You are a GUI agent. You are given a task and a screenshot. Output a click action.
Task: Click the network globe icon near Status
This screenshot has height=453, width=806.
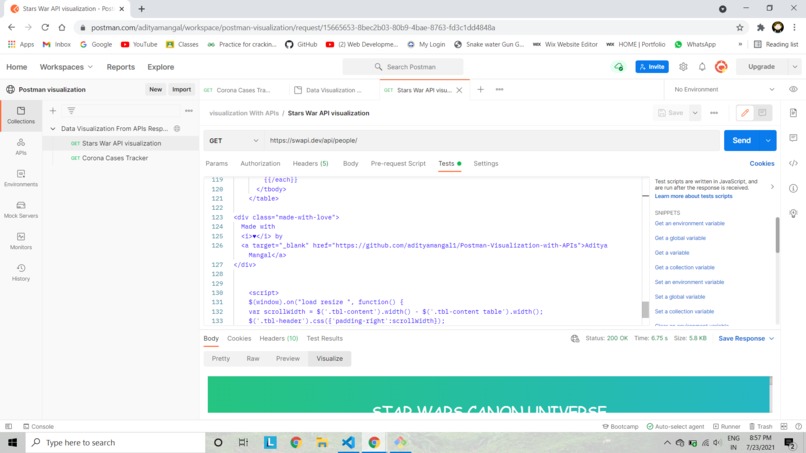click(575, 338)
